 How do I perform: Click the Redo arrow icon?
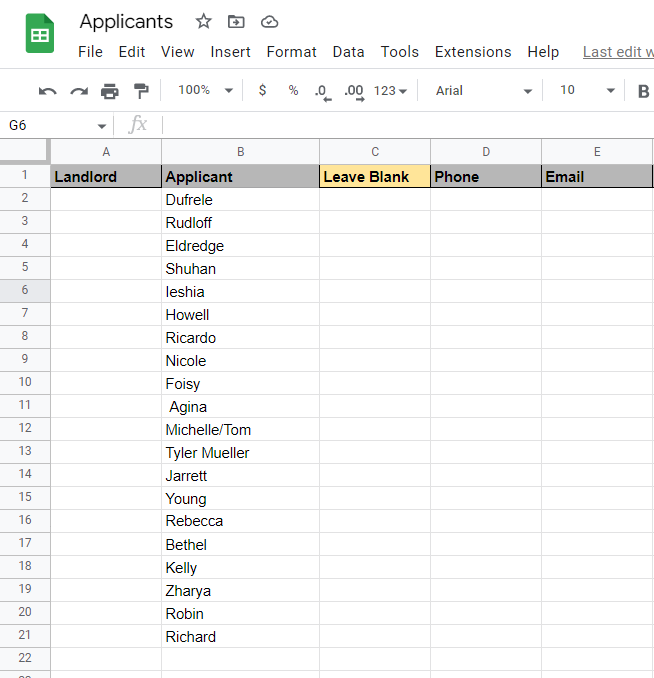tap(79, 91)
